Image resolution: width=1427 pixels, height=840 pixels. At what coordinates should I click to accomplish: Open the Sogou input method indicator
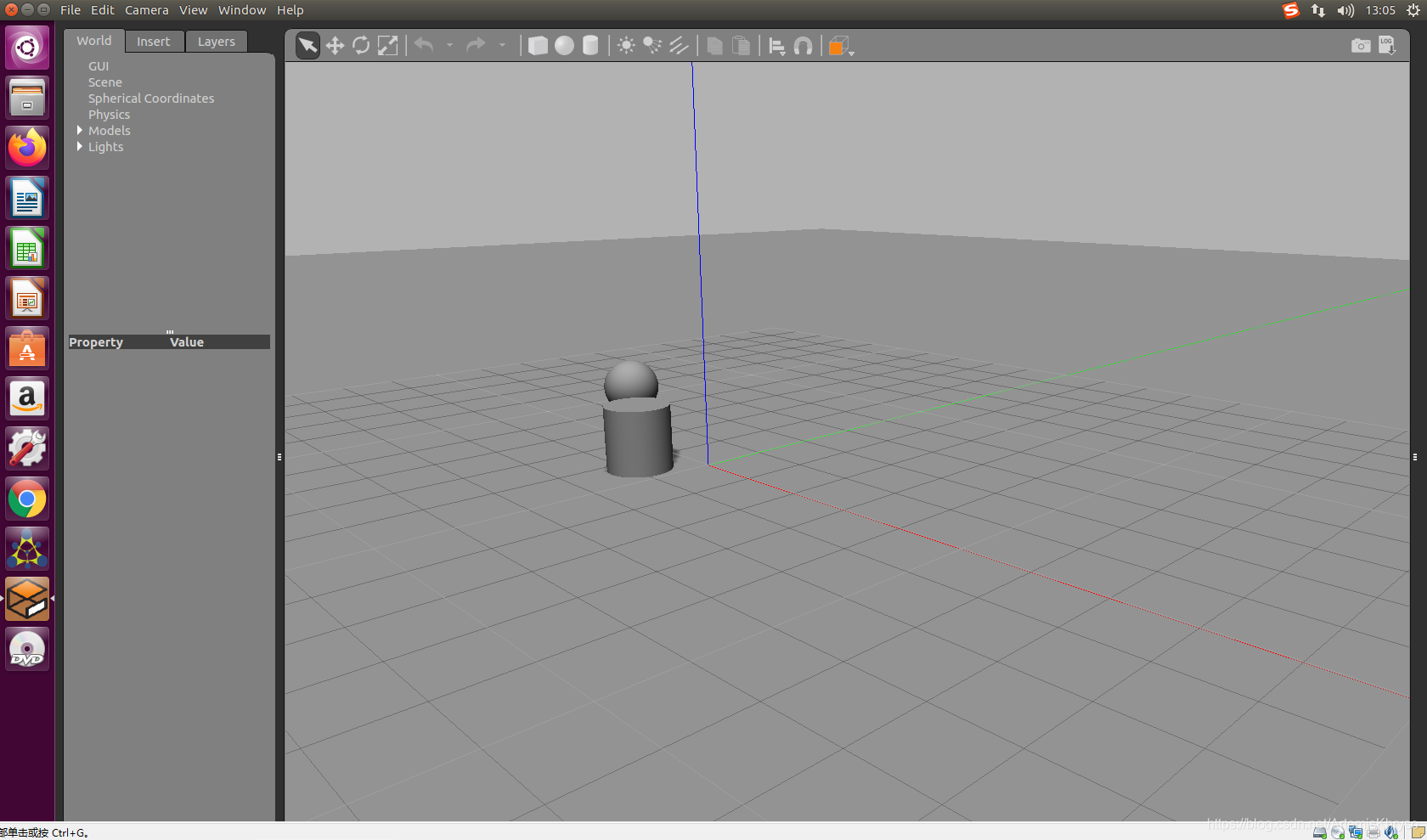(1290, 10)
